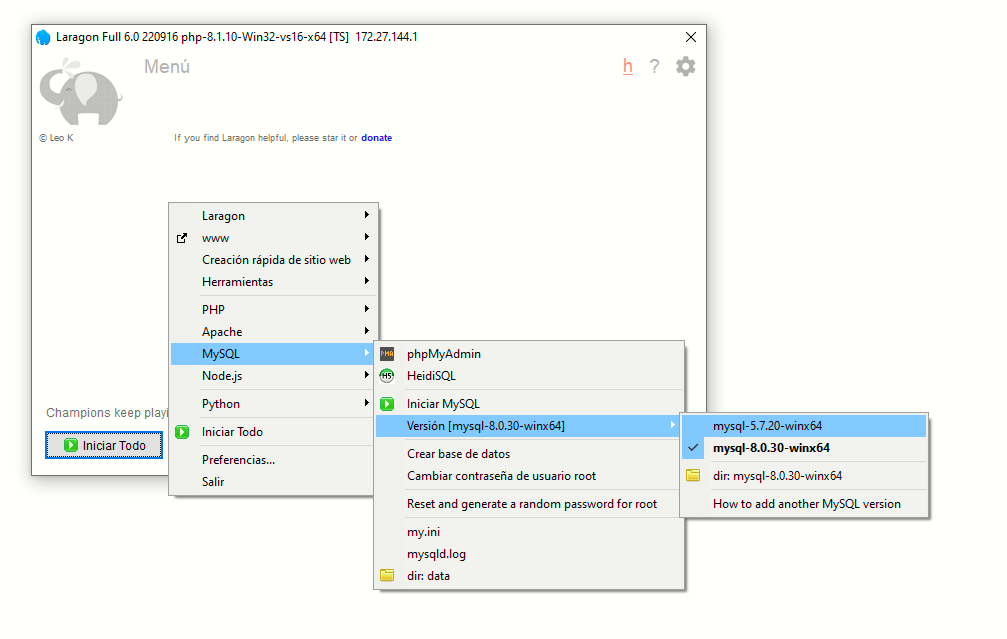The image size is (1007, 639).
Task: Click the red 'h' icon in header
Action: pyautogui.click(x=628, y=67)
